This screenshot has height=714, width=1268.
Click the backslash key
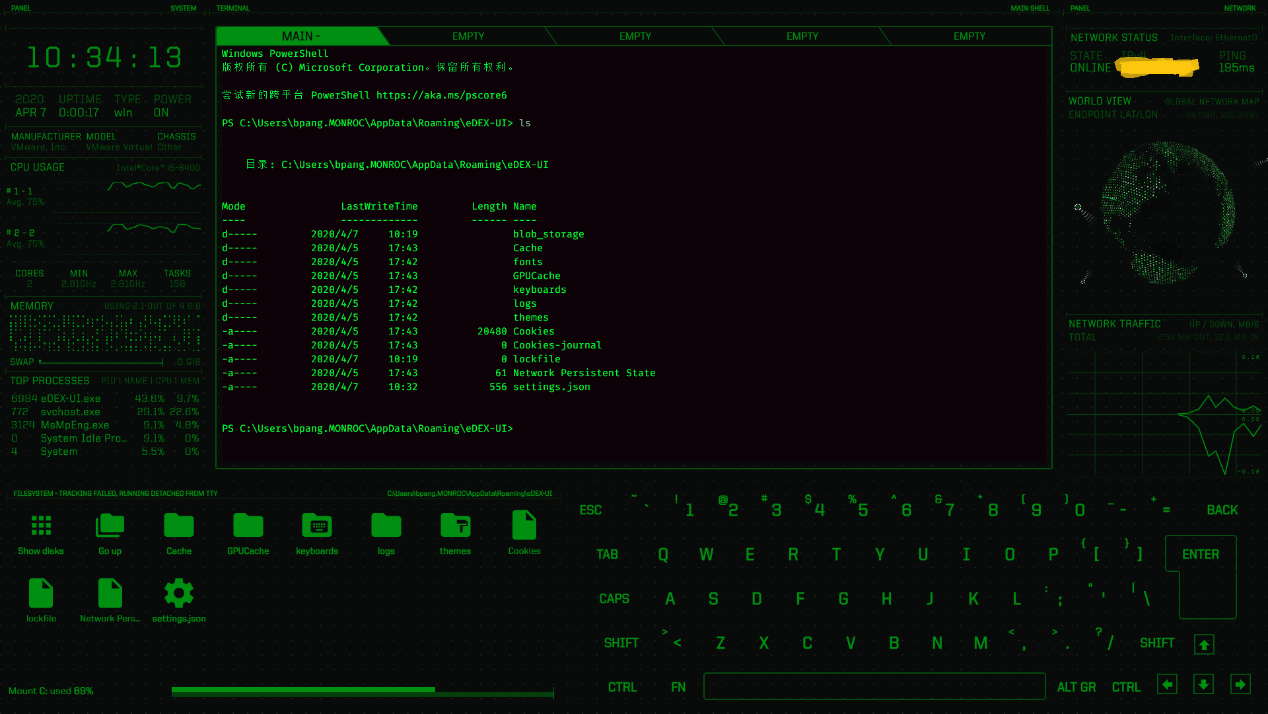point(1145,598)
